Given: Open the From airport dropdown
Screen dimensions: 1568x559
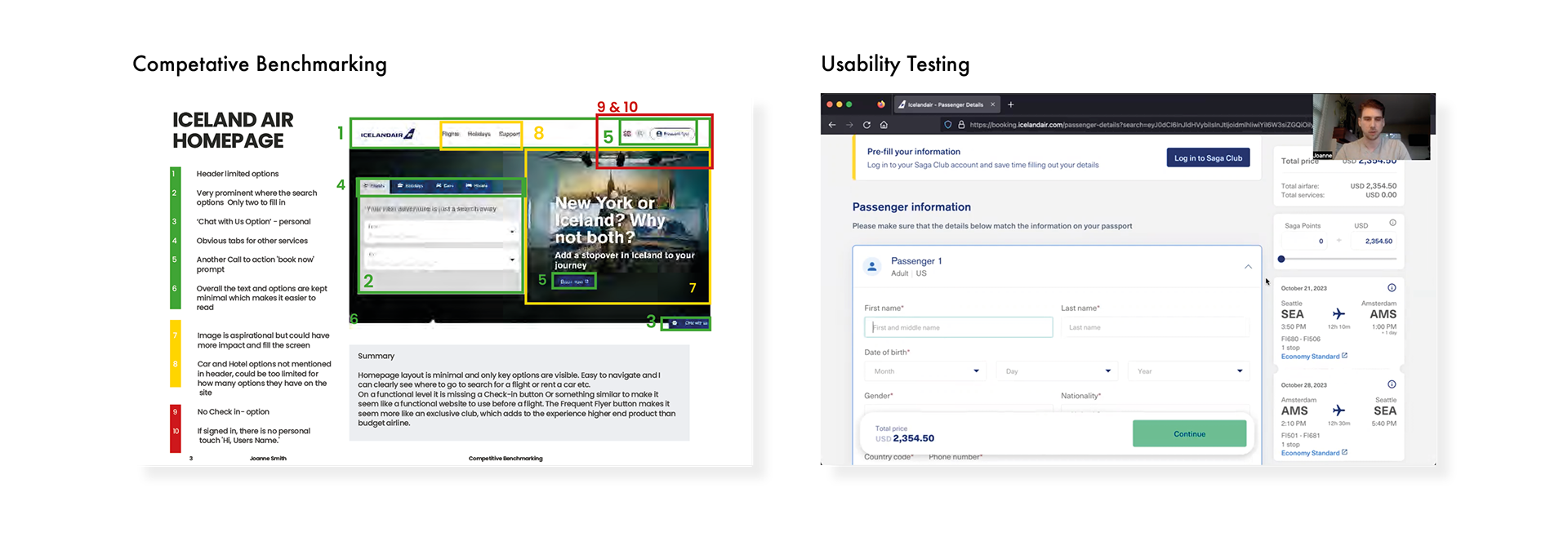Looking at the screenshot, I should 441,232.
